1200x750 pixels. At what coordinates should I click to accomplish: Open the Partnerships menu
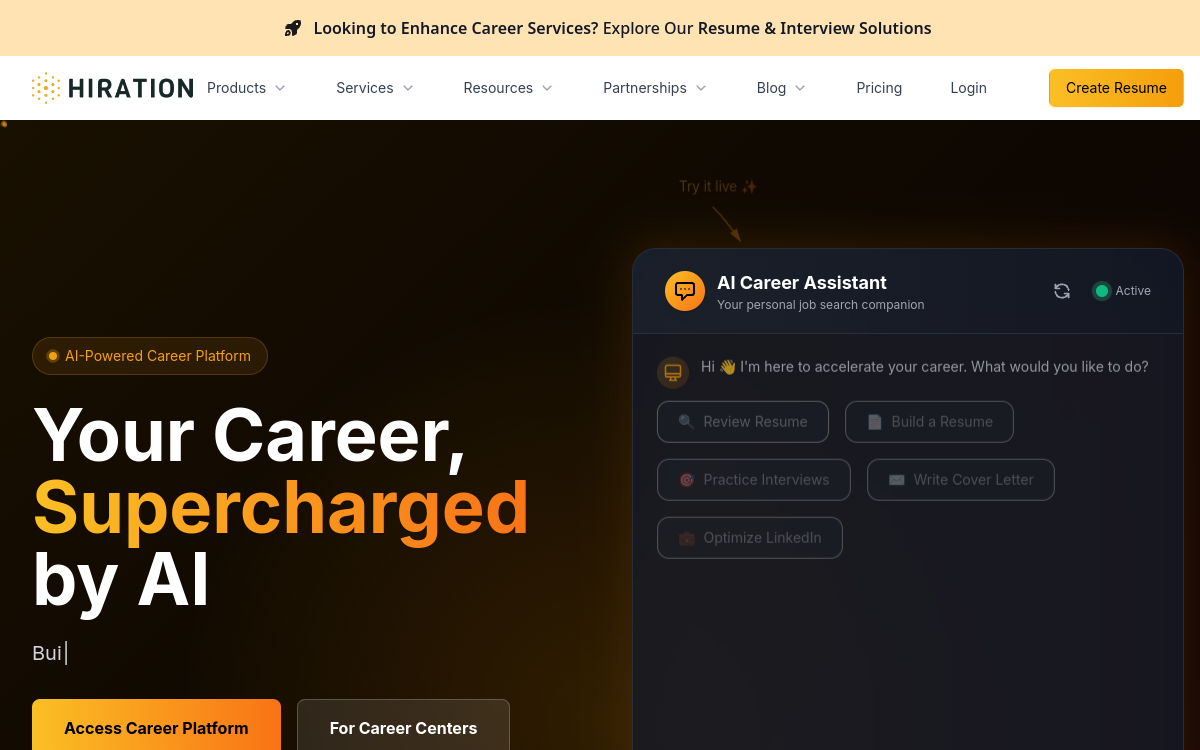[x=655, y=88]
